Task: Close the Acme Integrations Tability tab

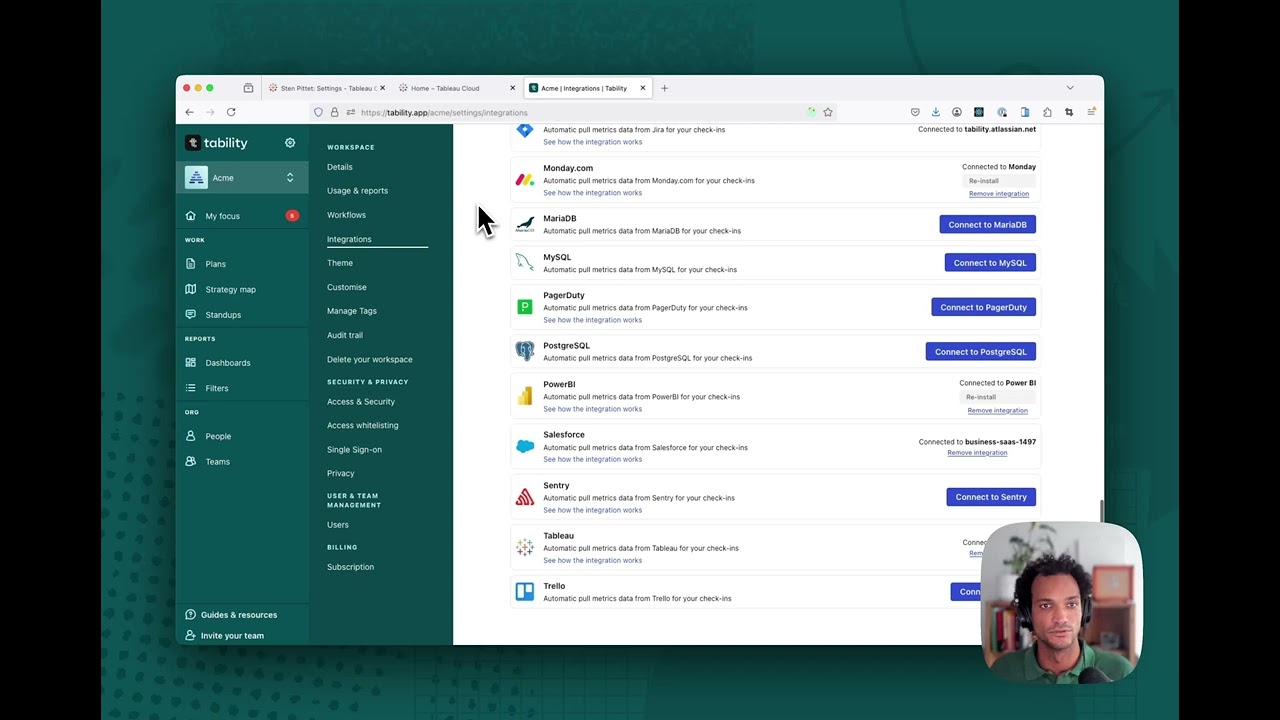Action: pyautogui.click(x=643, y=88)
